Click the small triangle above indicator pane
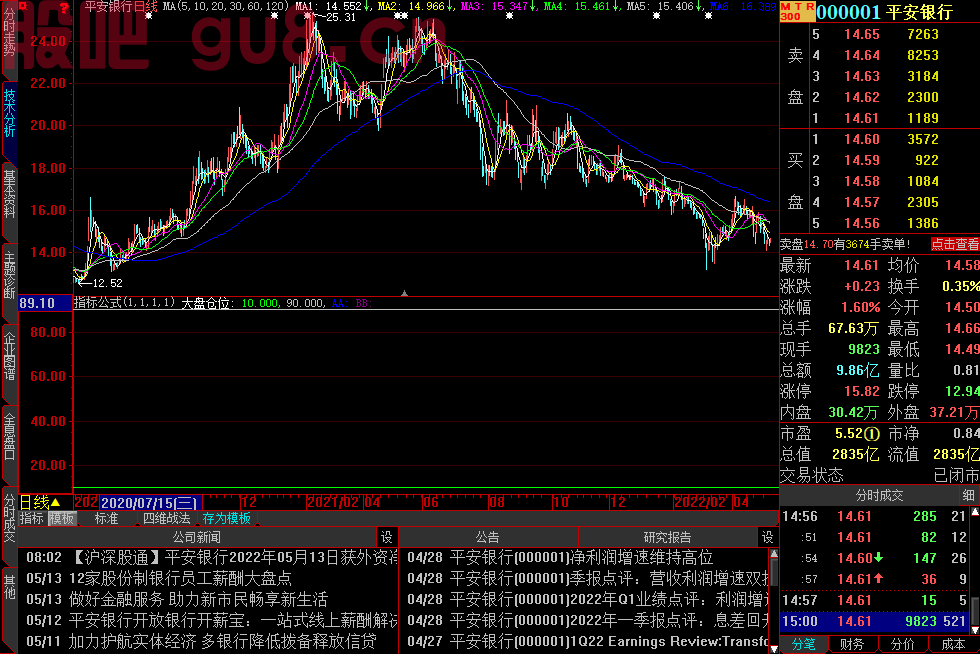 click(x=404, y=293)
